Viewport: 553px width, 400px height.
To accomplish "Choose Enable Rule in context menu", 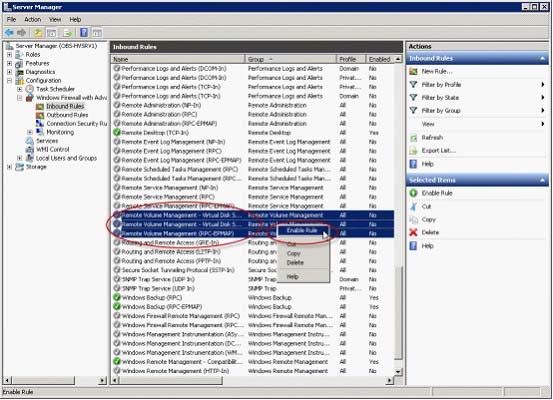I will (302, 230).
